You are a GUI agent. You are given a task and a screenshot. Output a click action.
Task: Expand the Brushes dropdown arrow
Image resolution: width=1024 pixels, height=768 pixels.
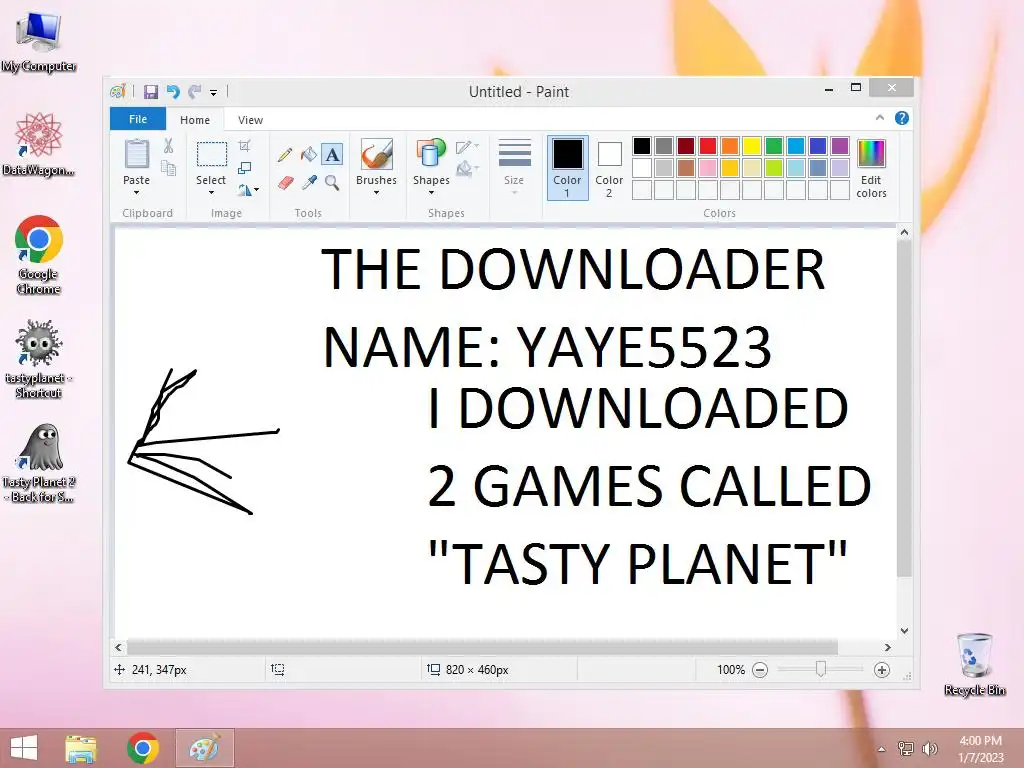[376, 193]
